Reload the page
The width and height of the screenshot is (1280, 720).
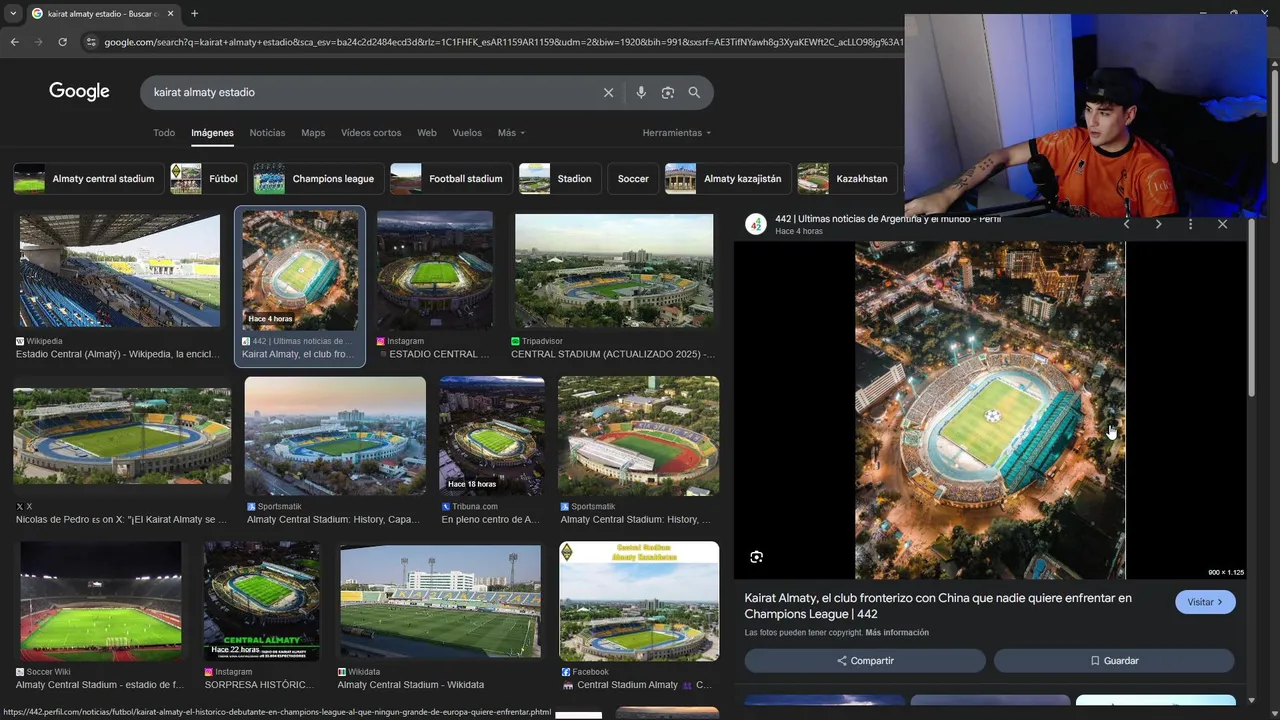(x=62, y=42)
